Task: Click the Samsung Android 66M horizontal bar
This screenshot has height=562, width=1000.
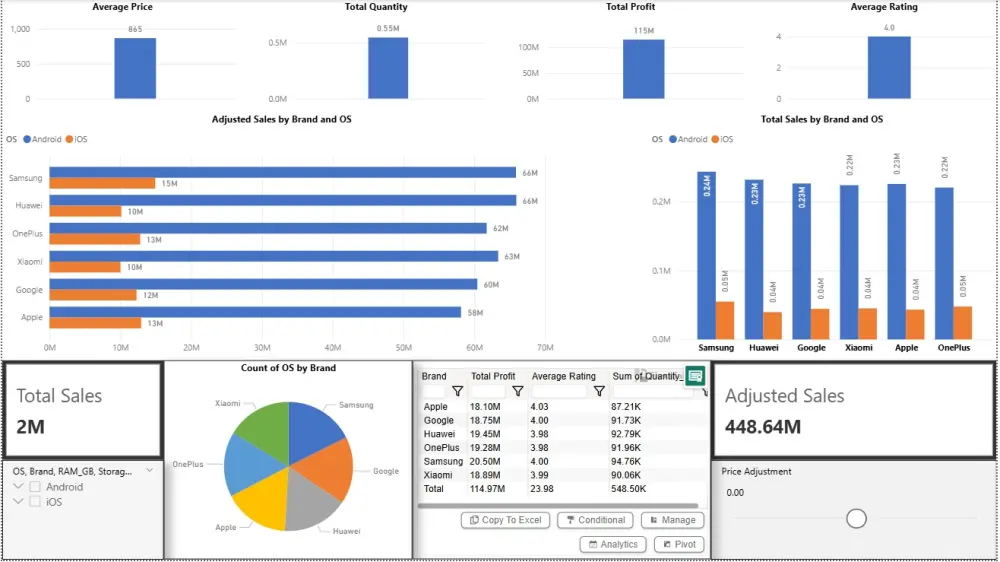Action: [x=283, y=172]
